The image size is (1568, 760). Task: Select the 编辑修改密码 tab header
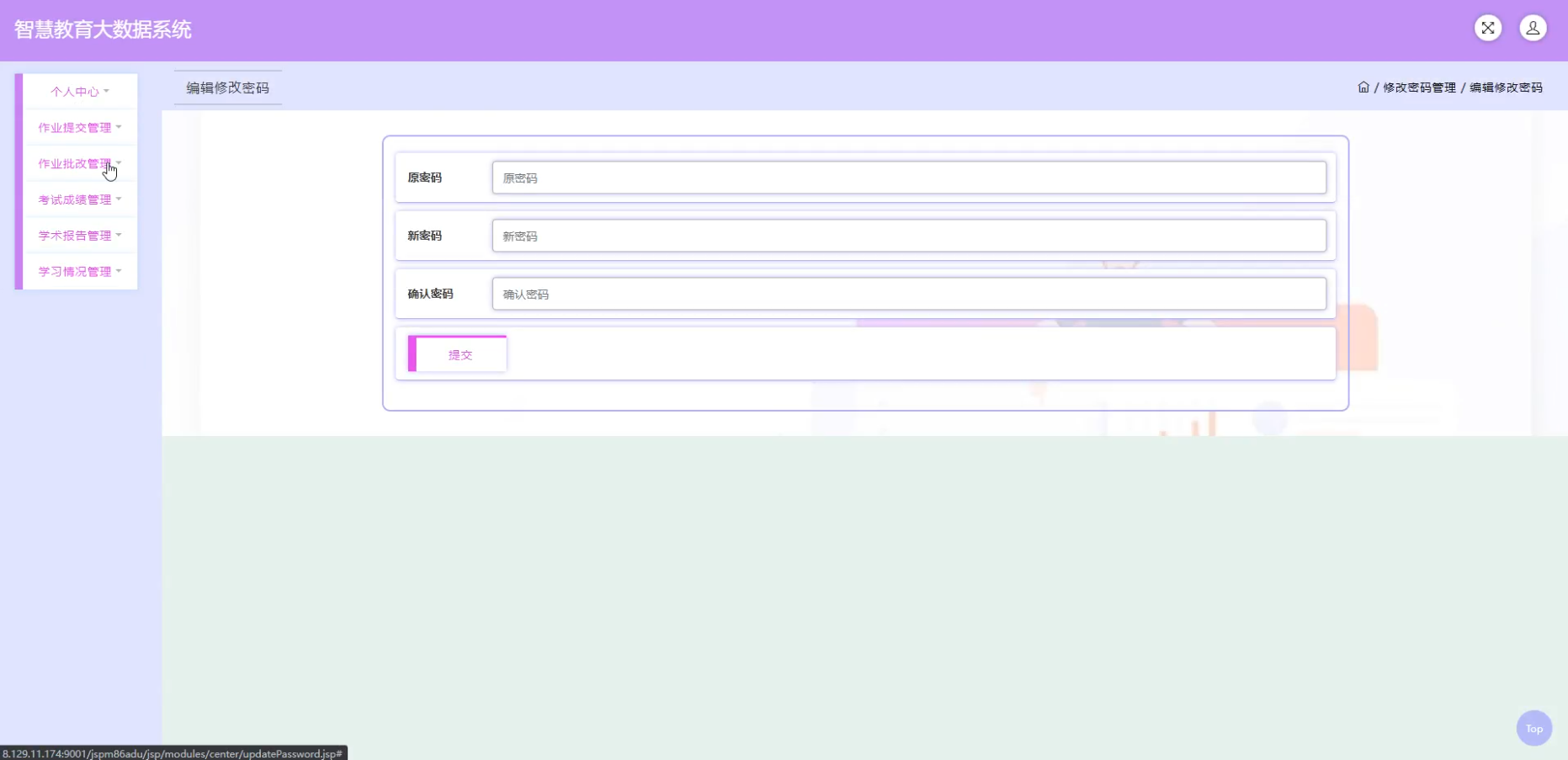pyautogui.click(x=228, y=88)
